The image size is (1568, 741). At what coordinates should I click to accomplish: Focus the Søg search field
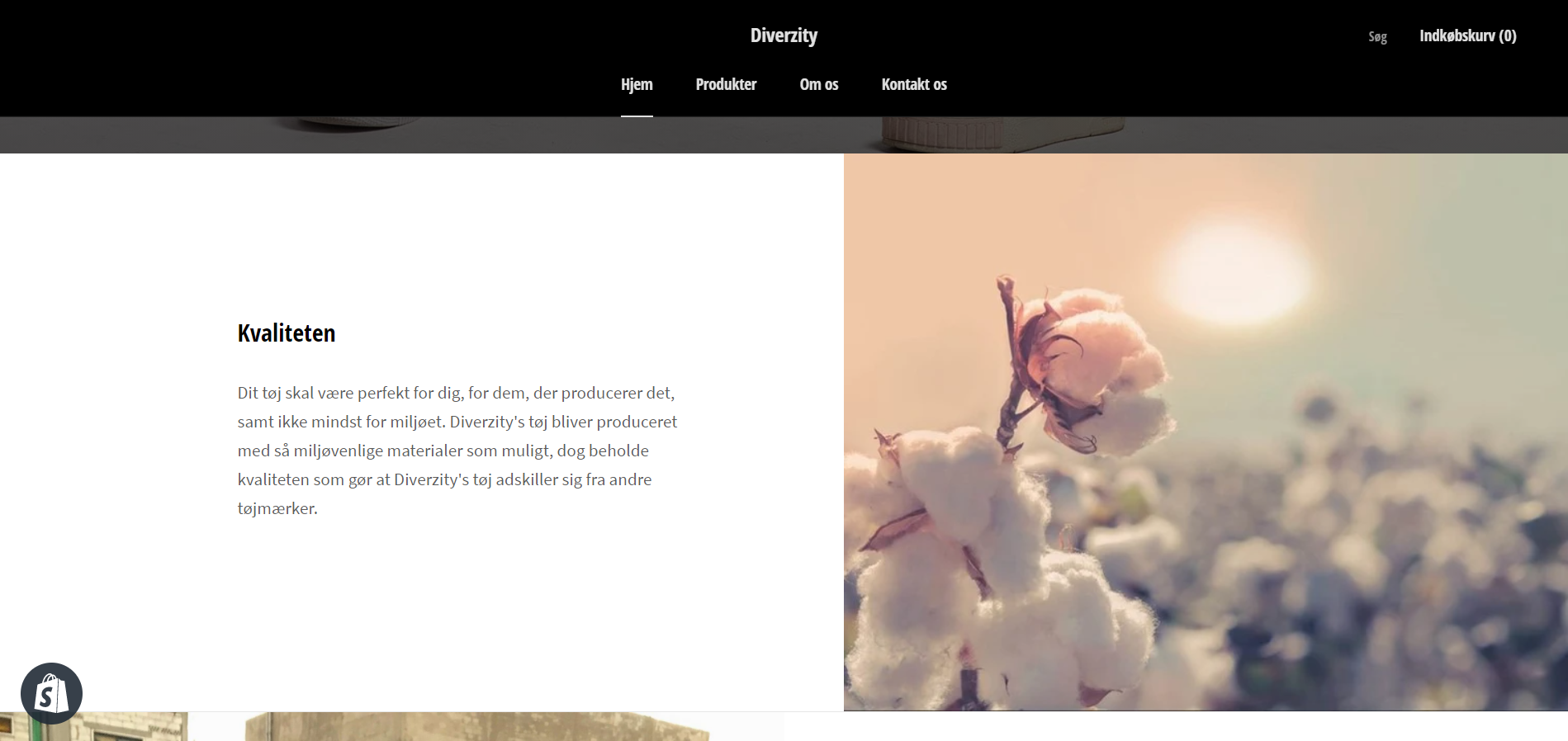(x=1377, y=36)
